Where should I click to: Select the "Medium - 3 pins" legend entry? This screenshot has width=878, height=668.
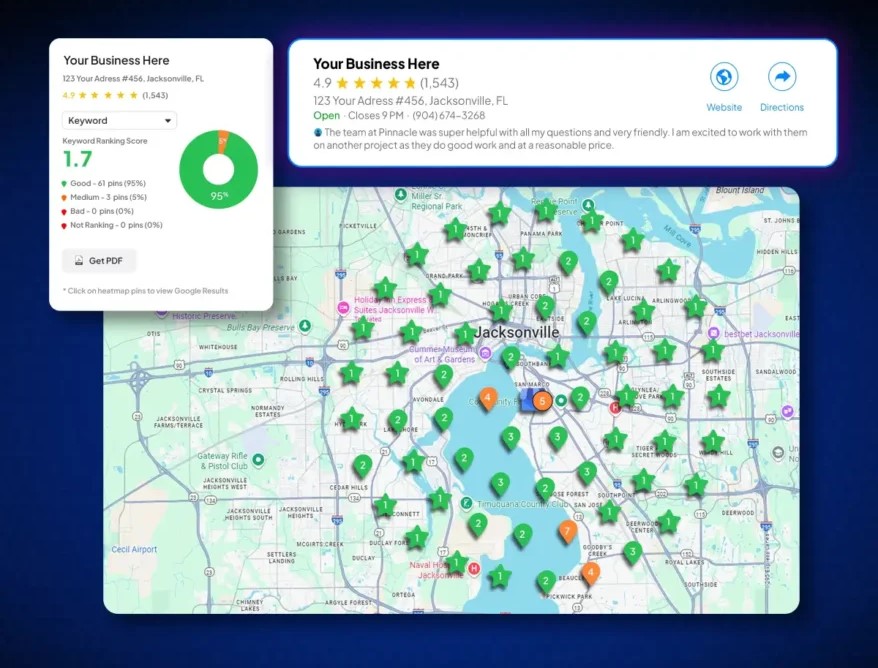pyautogui.click(x=110, y=197)
